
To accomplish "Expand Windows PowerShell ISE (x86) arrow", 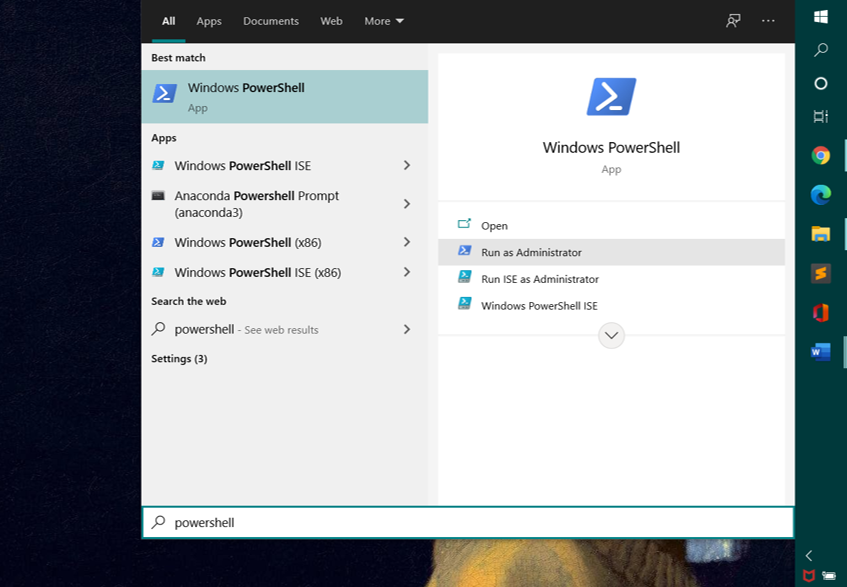I will point(407,272).
